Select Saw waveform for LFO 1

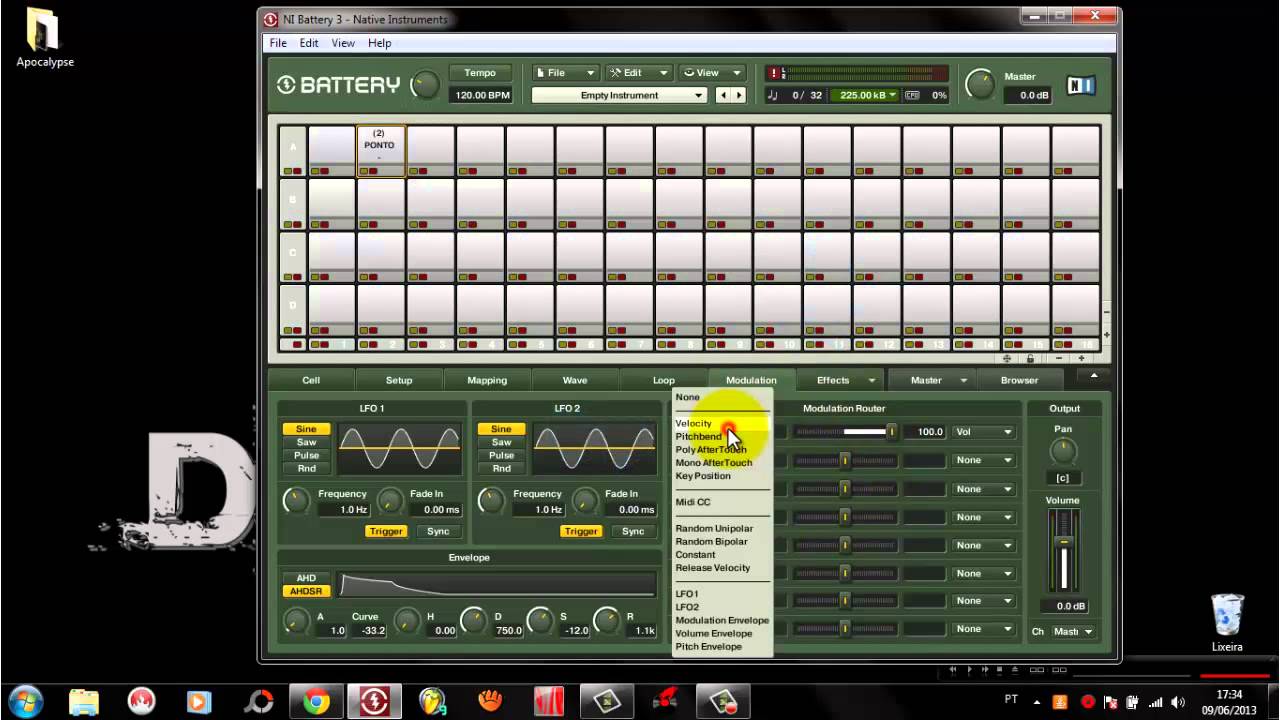pos(306,442)
